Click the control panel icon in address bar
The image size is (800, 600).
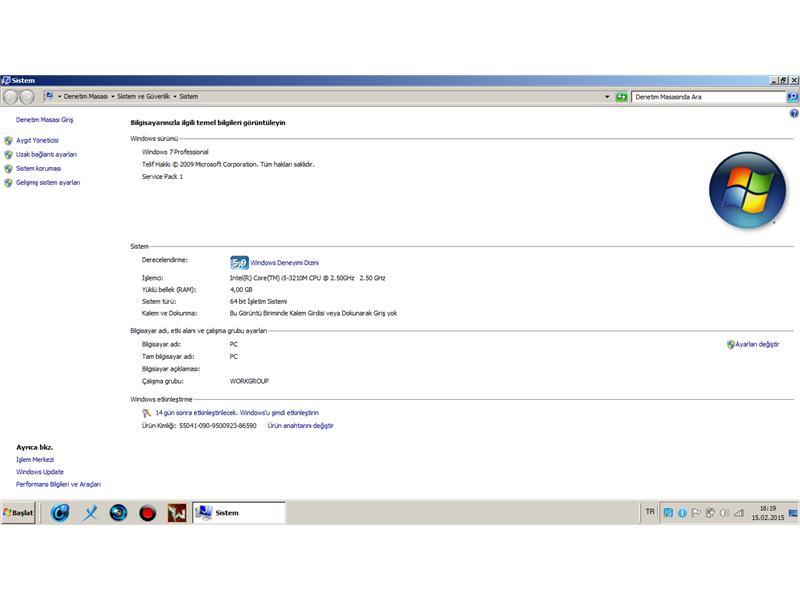pyautogui.click(x=49, y=96)
